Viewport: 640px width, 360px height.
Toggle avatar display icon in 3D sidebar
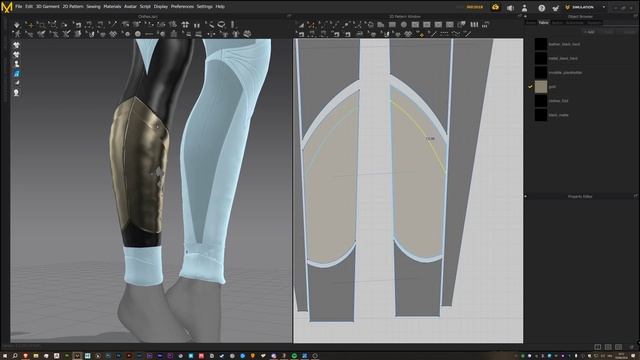point(16,64)
